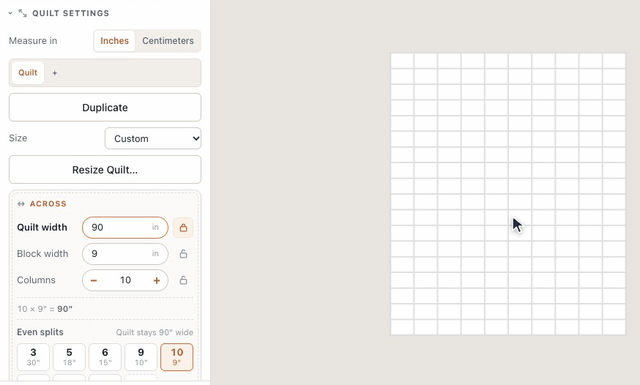Switch measurement to Inches

pyautogui.click(x=114, y=41)
